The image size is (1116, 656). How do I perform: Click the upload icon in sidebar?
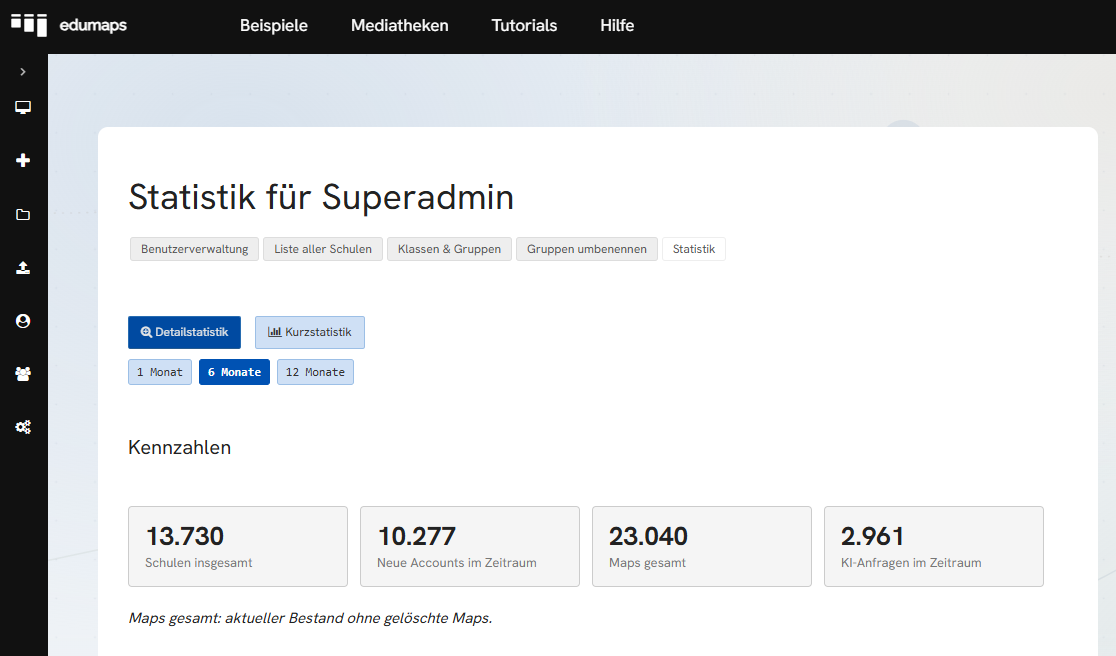(23, 268)
